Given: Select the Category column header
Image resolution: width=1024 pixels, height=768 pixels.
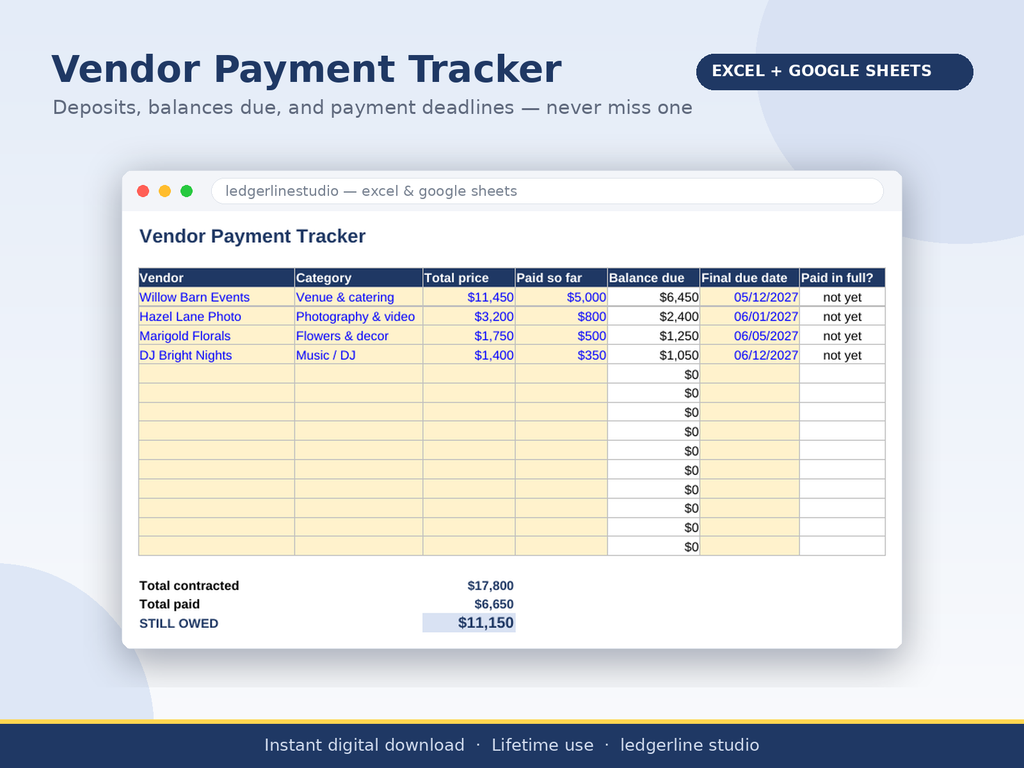Looking at the screenshot, I should tap(359, 278).
